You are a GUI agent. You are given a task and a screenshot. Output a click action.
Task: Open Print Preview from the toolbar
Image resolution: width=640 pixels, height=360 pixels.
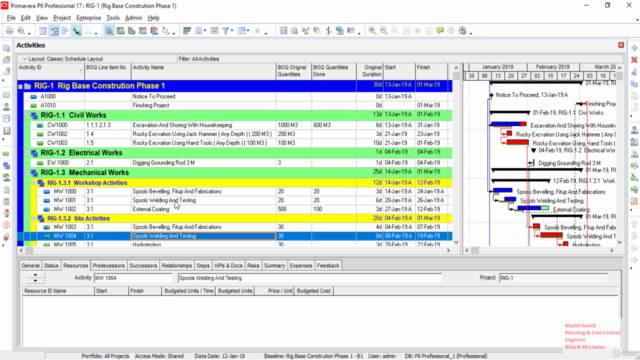[21, 31]
